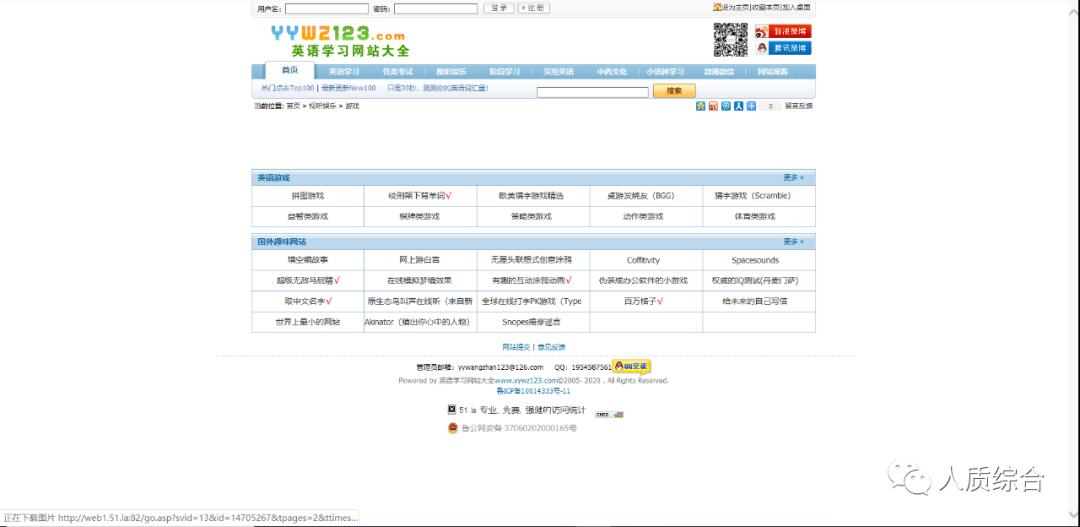Click the 登录 login button
1080x527 pixels.
(x=499, y=8)
